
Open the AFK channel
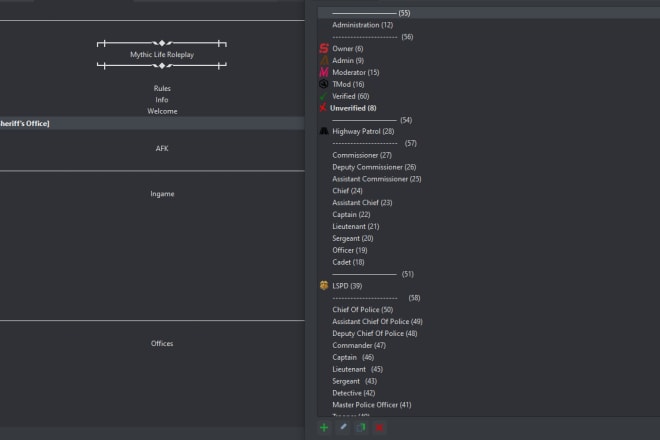(x=162, y=148)
